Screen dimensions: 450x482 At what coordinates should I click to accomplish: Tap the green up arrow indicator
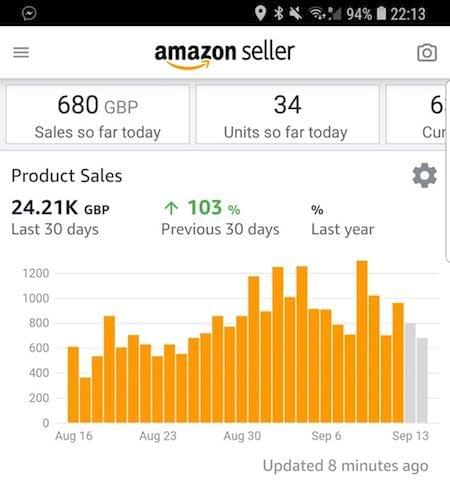click(171, 208)
